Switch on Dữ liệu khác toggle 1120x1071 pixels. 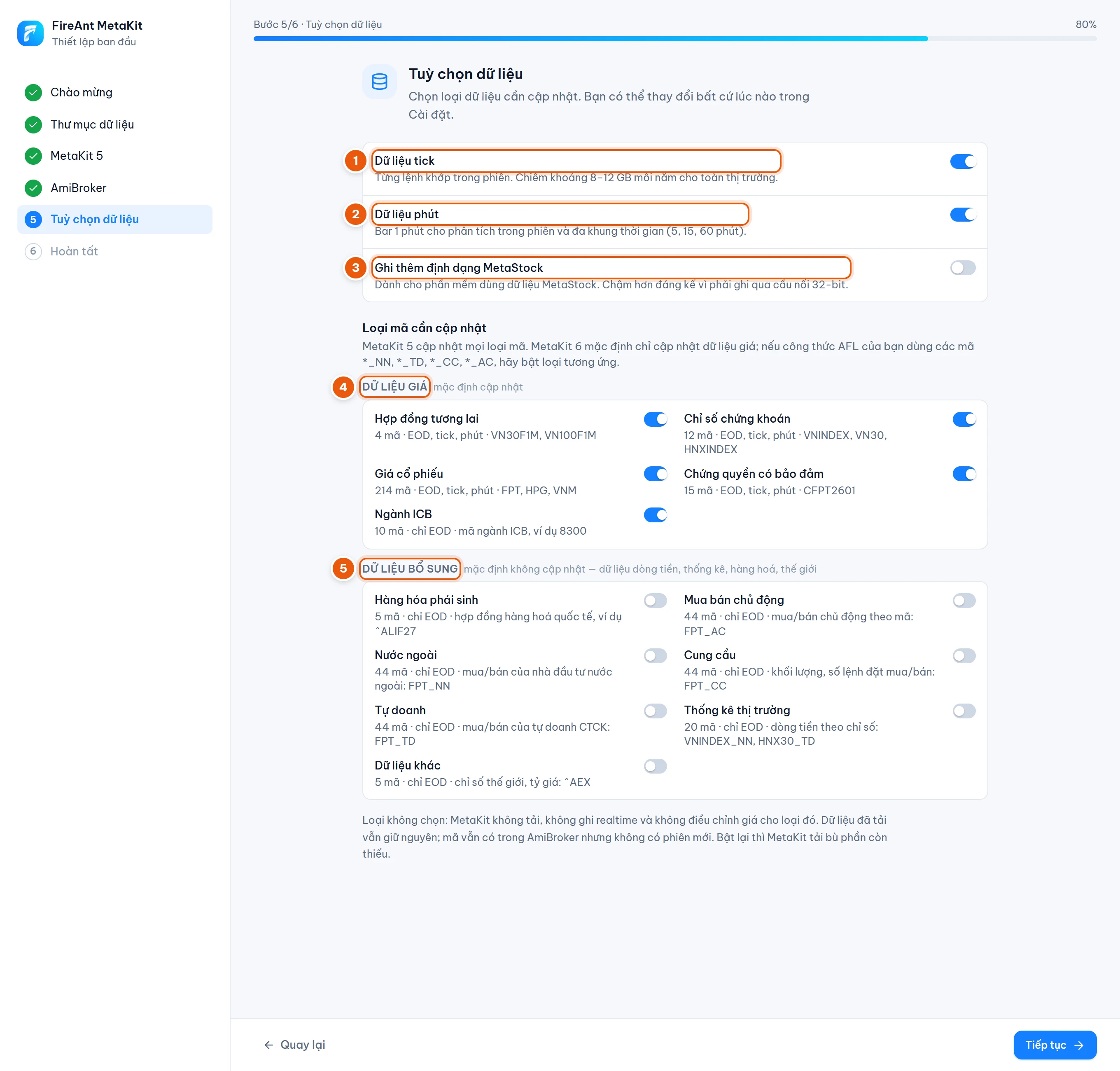[655, 766]
